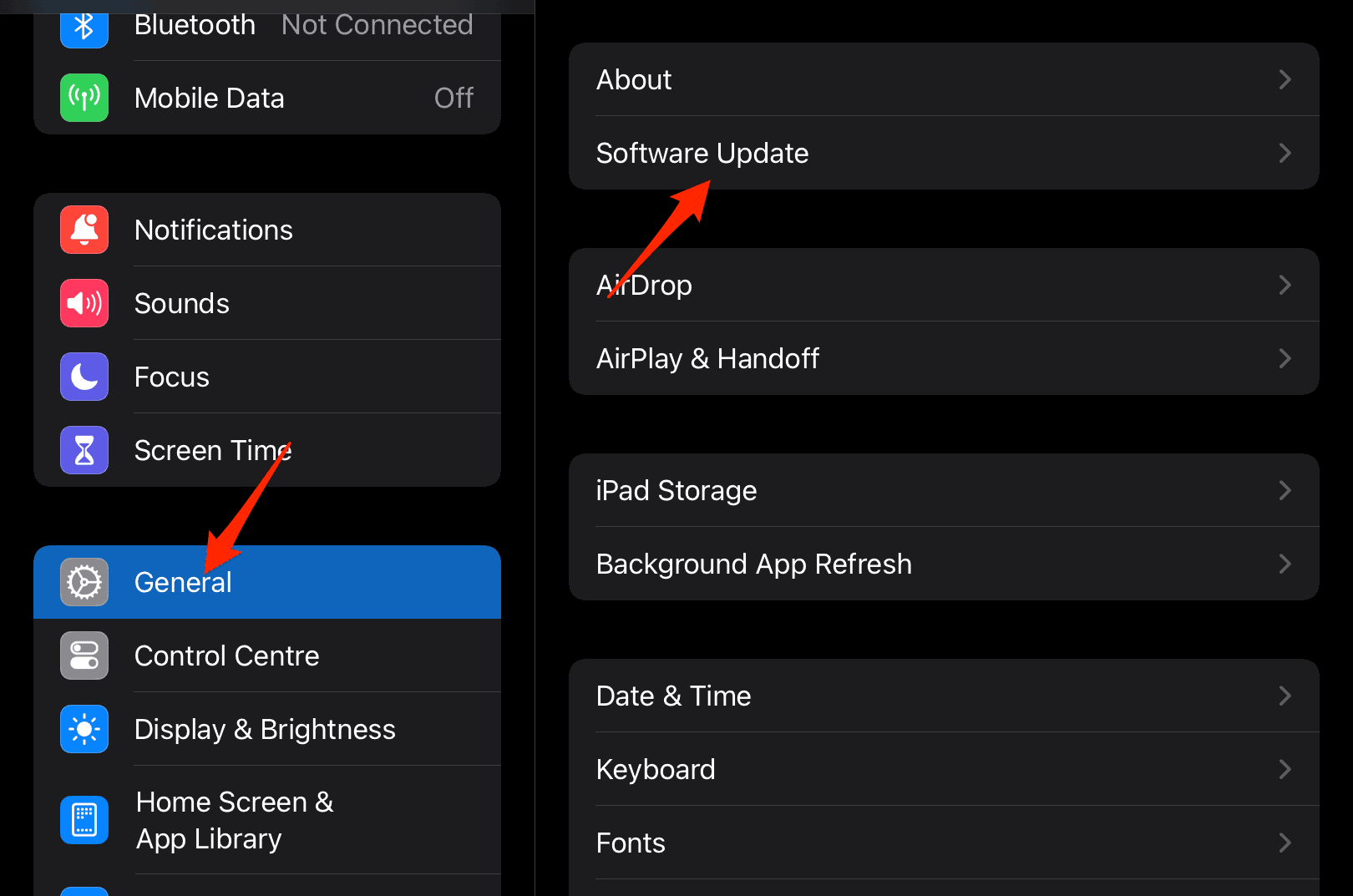Tap the Sounds speaker icon
This screenshot has width=1353, height=896.
(84, 303)
